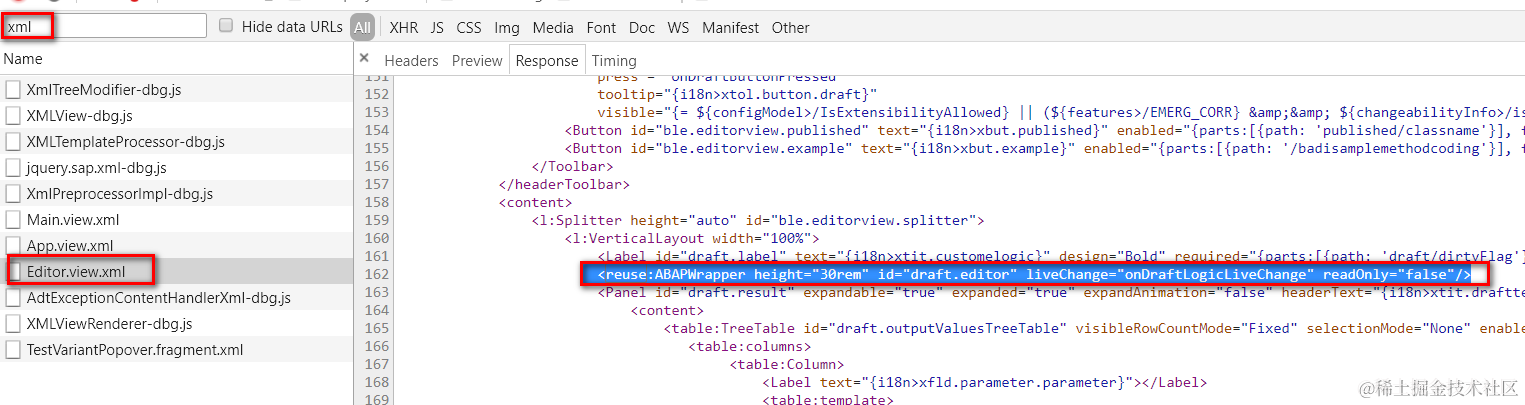The width and height of the screenshot is (1525, 405).
Task: Toggle the Hide data URLs checkbox
Action: [x=226, y=26]
